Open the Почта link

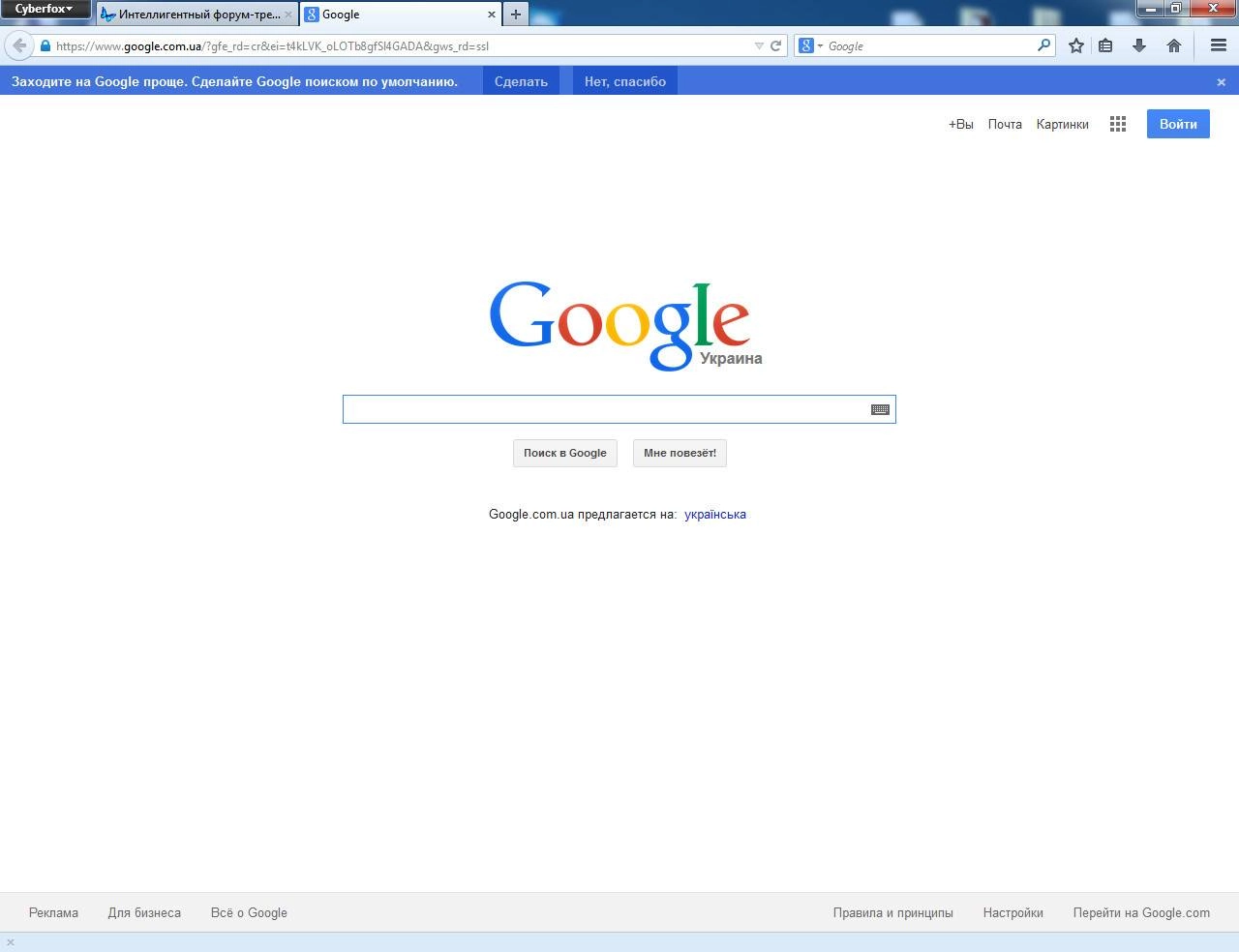coord(1005,124)
